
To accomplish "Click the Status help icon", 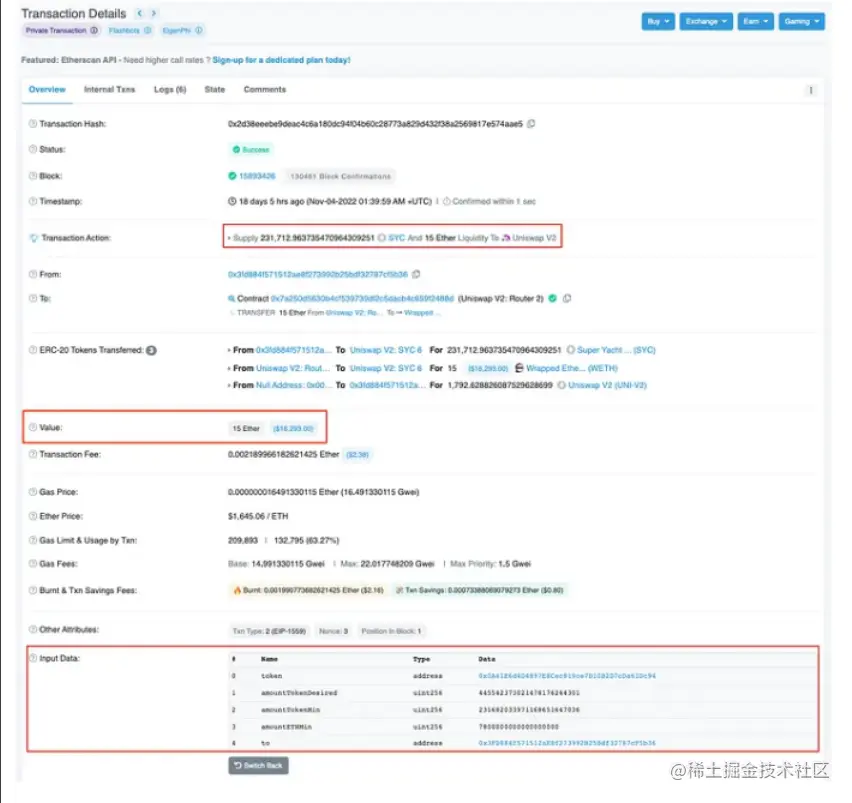I will [33, 149].
